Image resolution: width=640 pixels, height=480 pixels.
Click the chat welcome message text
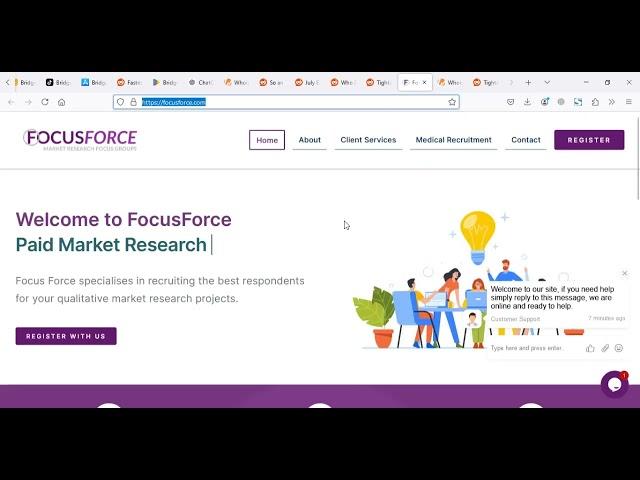pyautogui.click(x=552, y=298)
